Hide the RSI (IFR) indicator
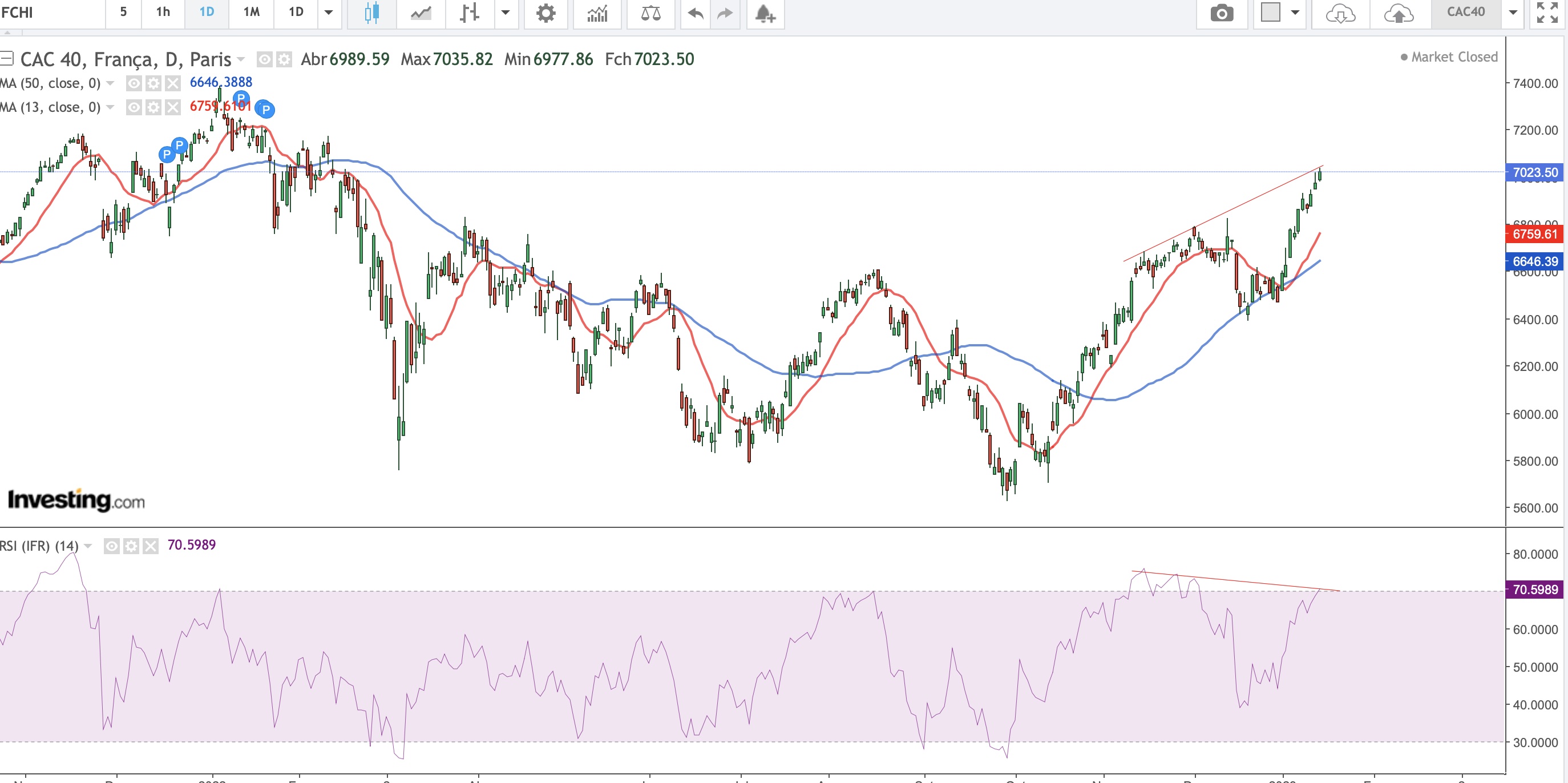The width and height of the screenshot is (1568, 783). pos(111,546)
